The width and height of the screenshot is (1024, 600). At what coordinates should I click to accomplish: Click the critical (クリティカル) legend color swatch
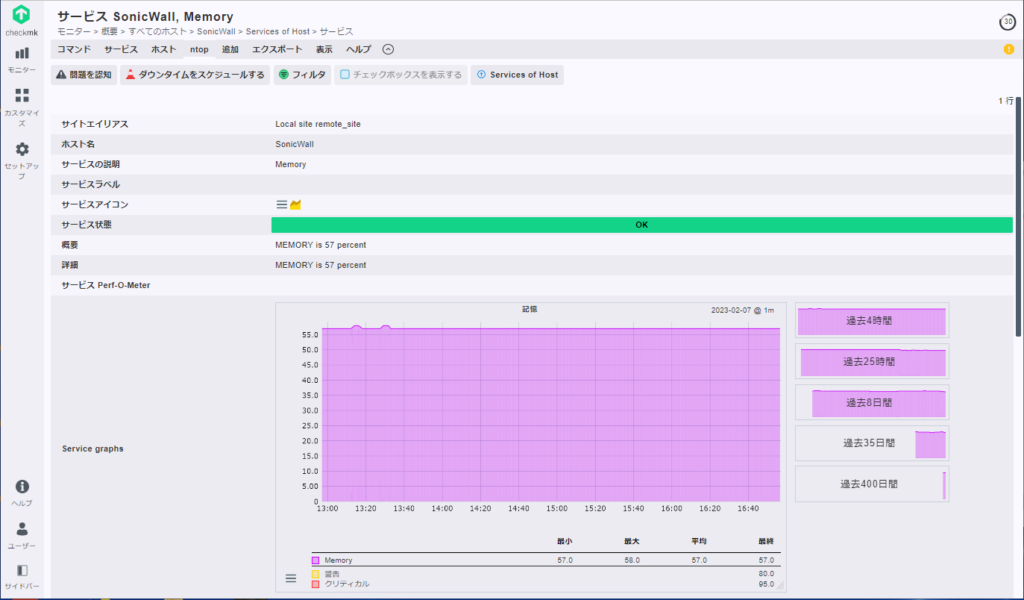click(315, 584)
